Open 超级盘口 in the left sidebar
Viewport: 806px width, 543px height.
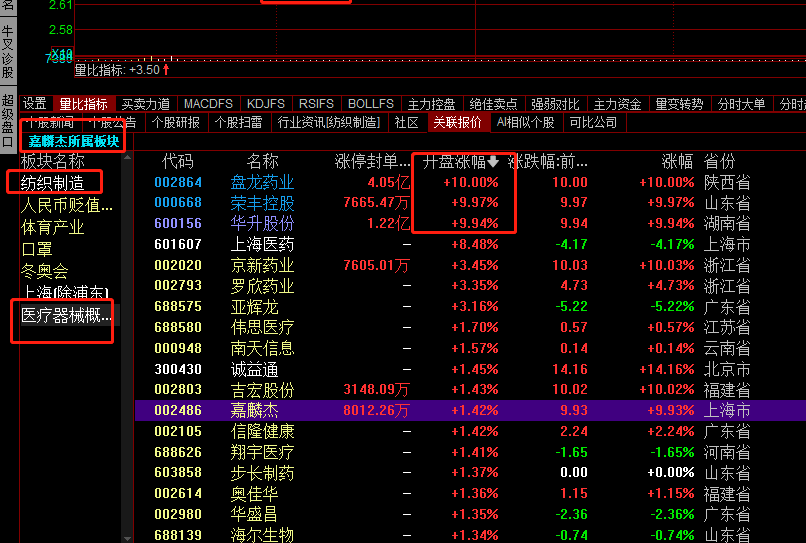pos(7,120)
